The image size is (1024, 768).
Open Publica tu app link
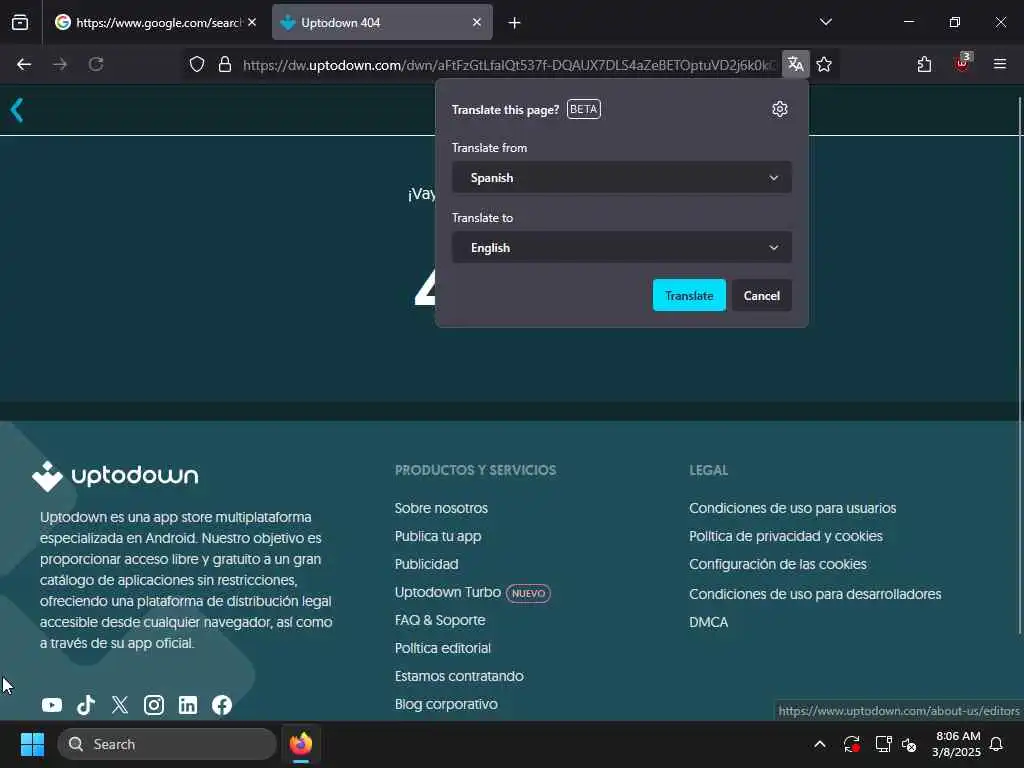click(438, 536)
